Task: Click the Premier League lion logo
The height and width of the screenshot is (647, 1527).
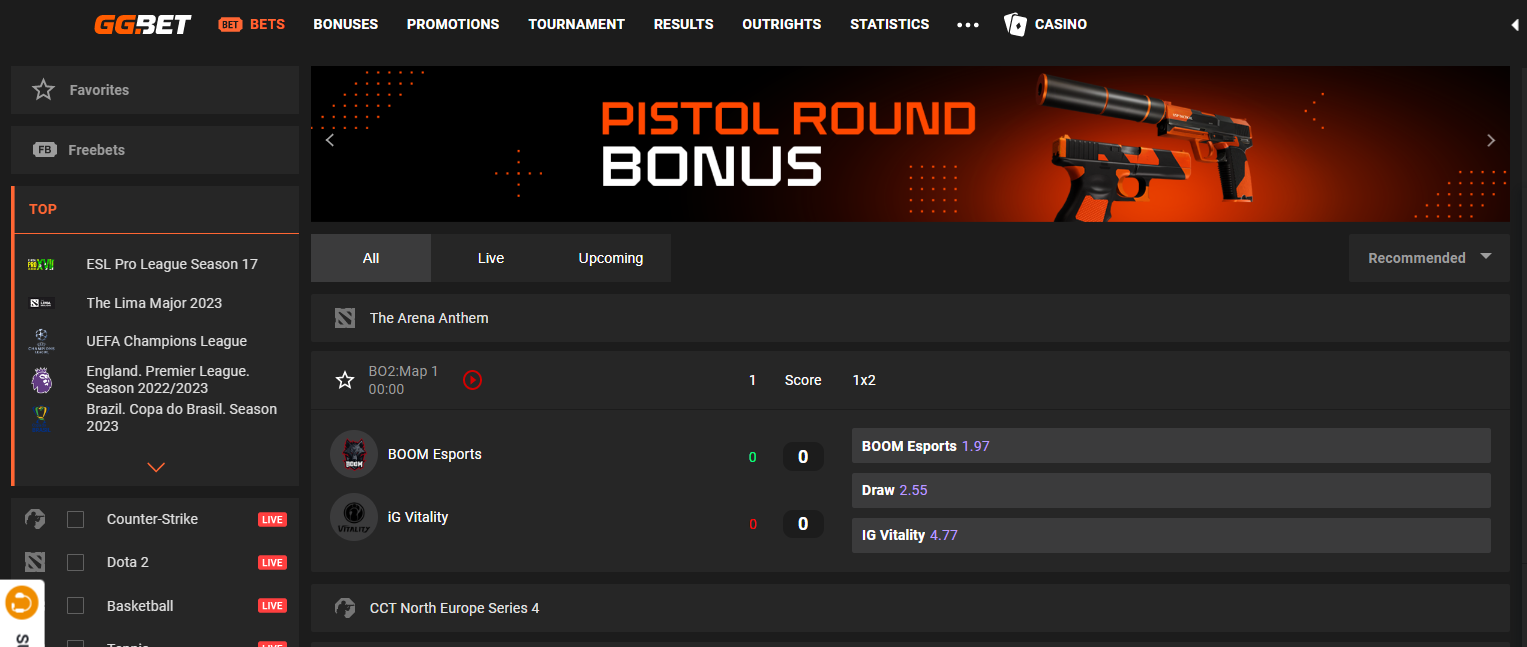Action: click(x=41, y=379)
